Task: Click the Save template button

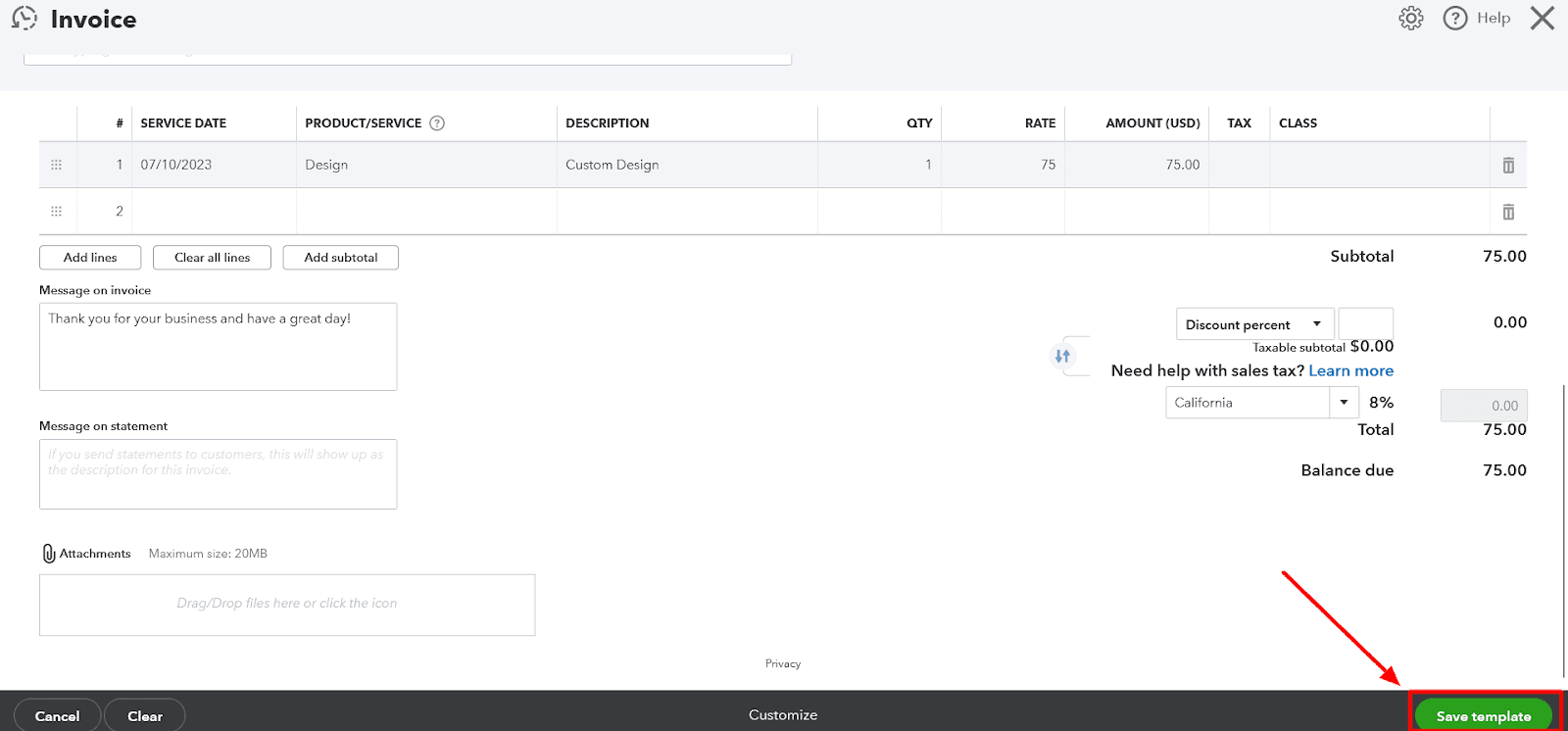Action: (x=1483, y=716)
